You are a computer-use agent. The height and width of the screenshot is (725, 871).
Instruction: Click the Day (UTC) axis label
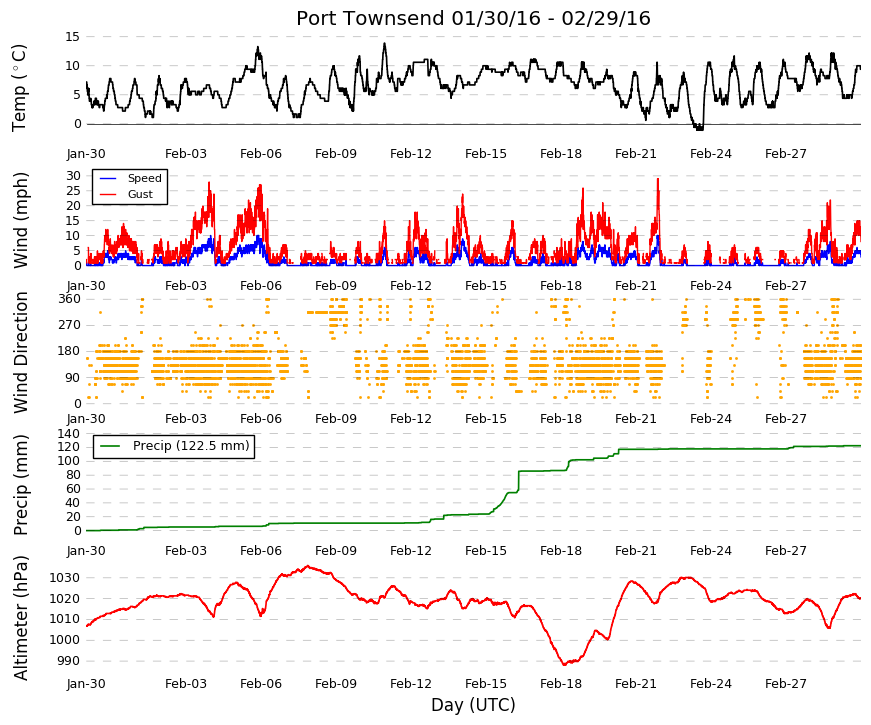pos(473,705)
